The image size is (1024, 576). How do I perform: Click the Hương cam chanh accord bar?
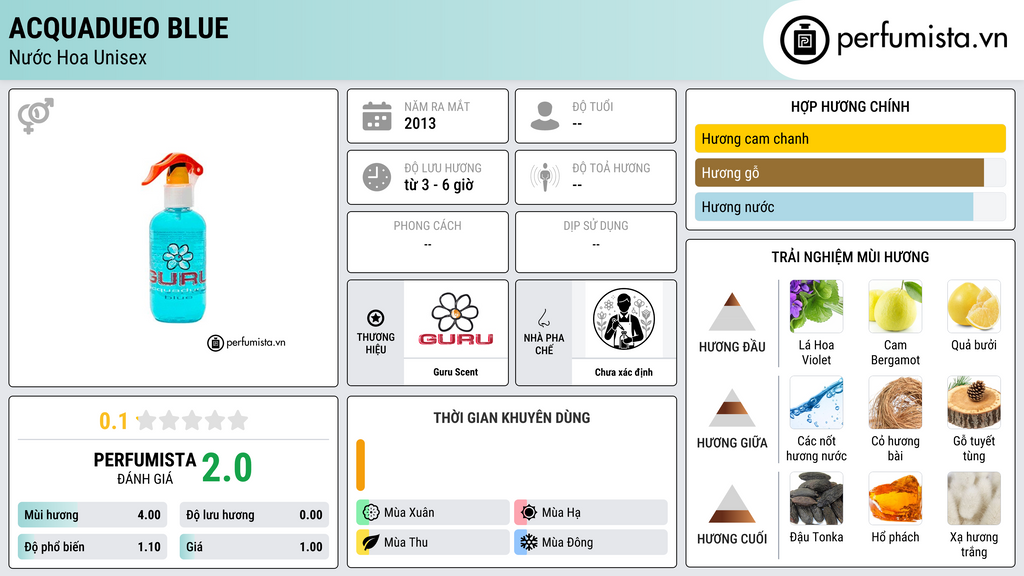[x=850, y=138]
